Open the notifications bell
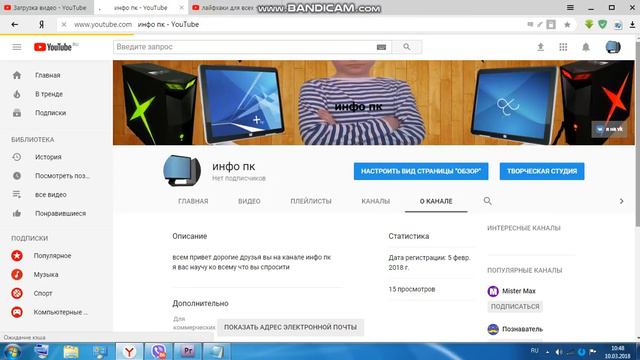Image resolution: width=640 pixels, height=360 pixels. click(x=586, y=47)
